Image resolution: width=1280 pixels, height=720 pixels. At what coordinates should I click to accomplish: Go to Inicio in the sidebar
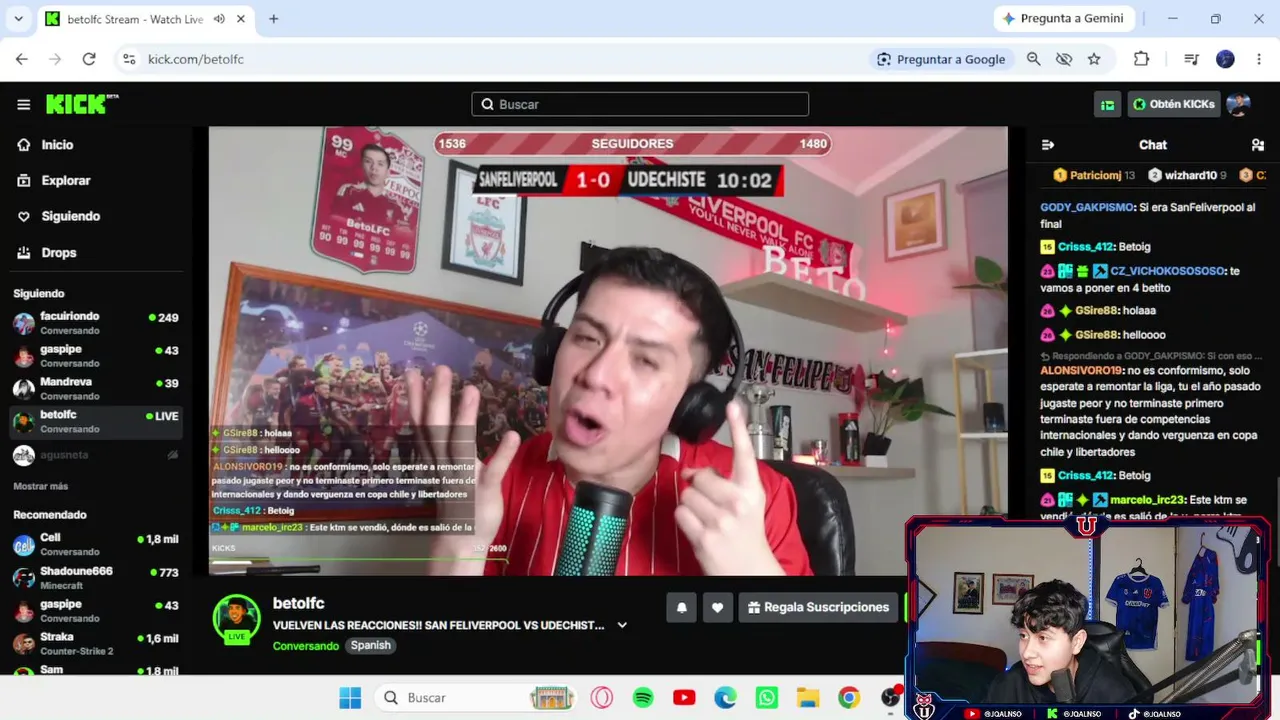57,145
